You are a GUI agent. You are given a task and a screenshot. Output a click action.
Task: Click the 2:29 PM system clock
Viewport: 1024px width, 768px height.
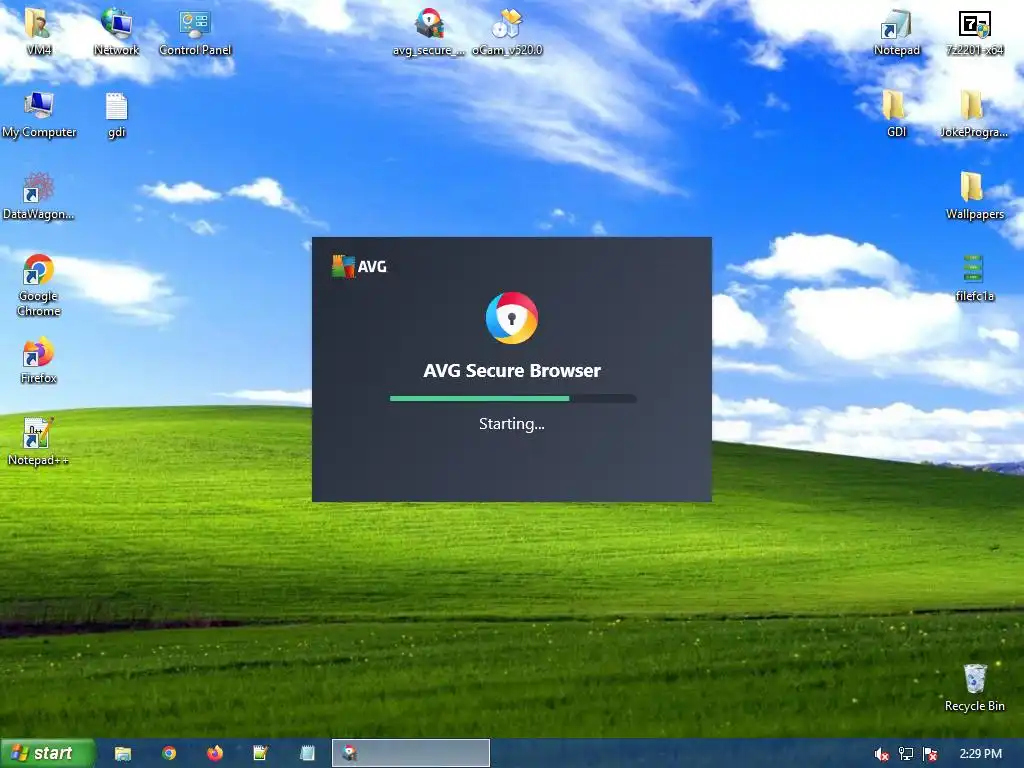pyautogui.click(x=980, y=754)
